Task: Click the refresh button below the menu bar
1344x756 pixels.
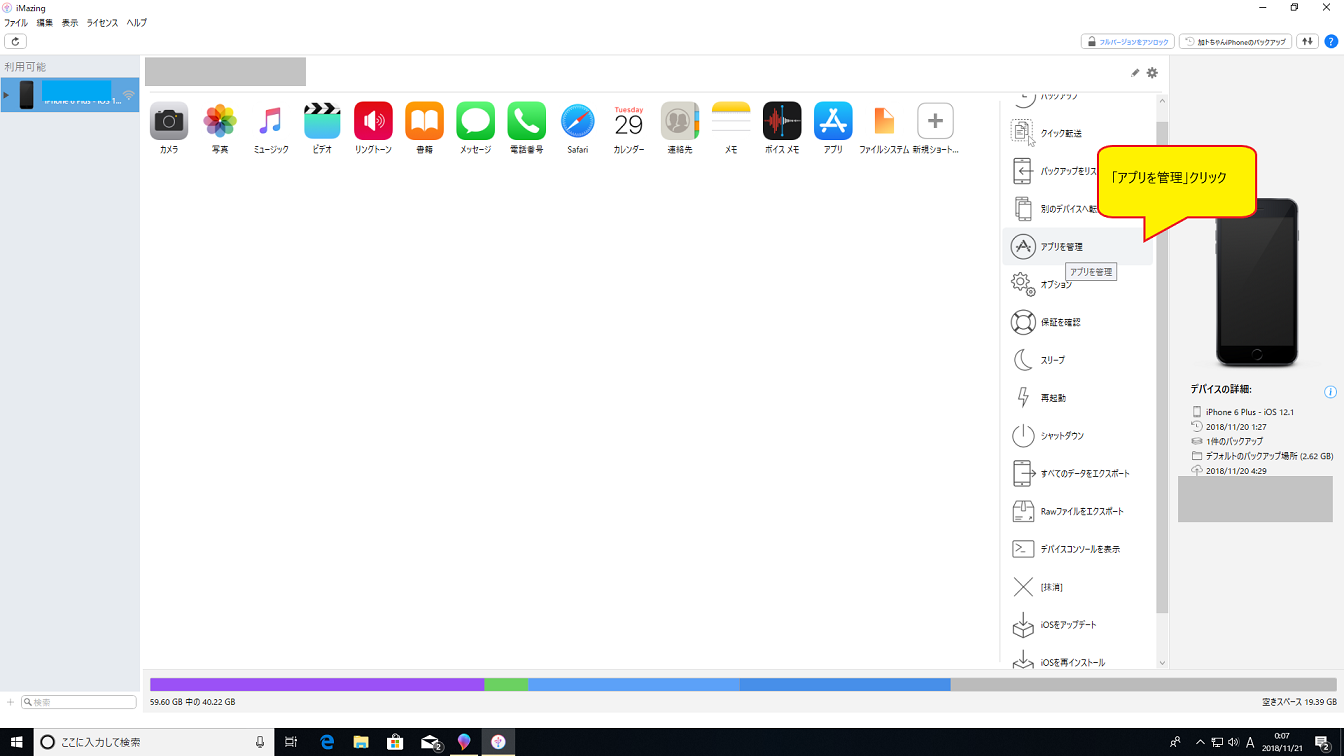Action: pyautogui.click(x=15, y=42)
